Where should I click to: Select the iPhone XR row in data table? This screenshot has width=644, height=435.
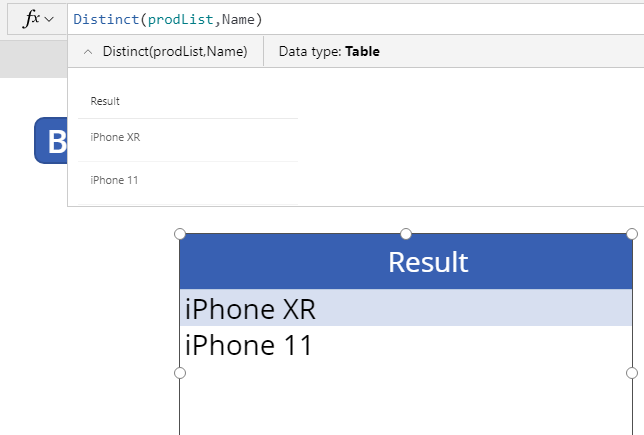point(406,308)
